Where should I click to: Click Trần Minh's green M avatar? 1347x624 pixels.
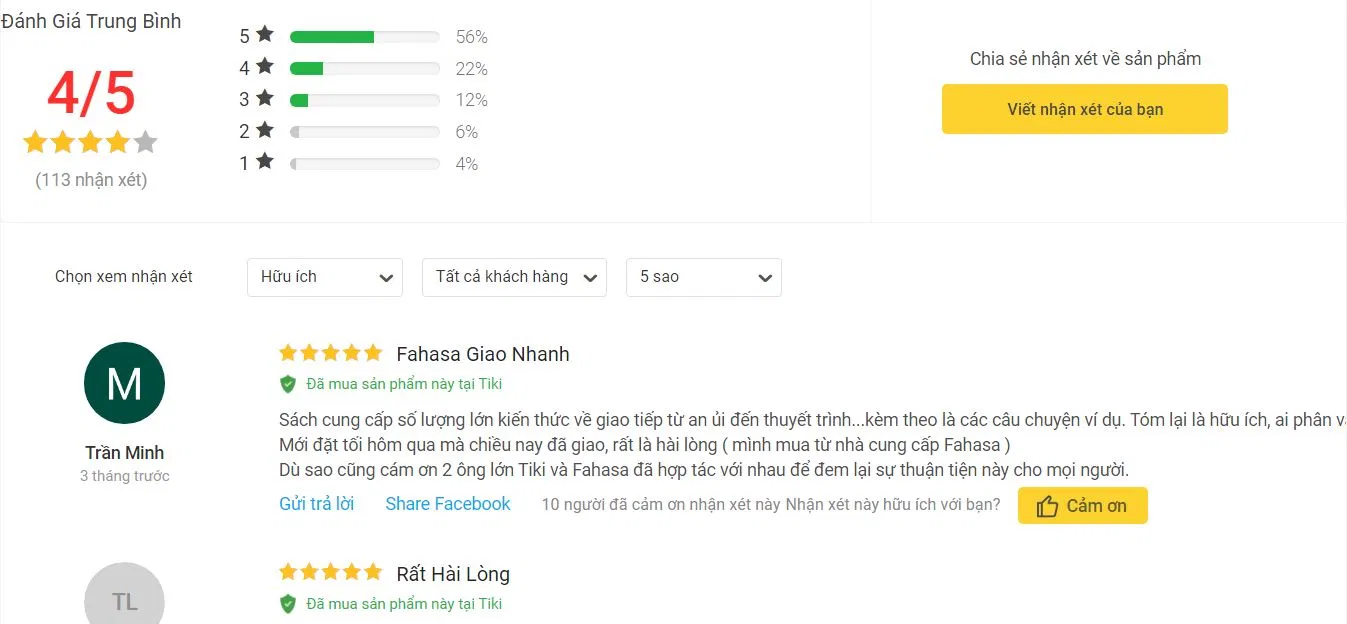coord(124,383)
